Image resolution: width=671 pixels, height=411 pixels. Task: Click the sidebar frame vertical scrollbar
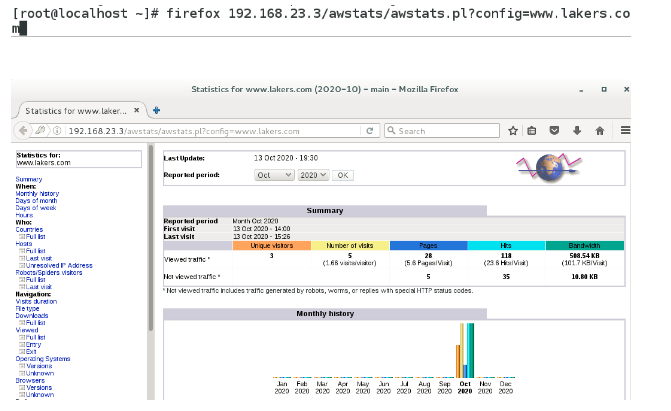151,238
